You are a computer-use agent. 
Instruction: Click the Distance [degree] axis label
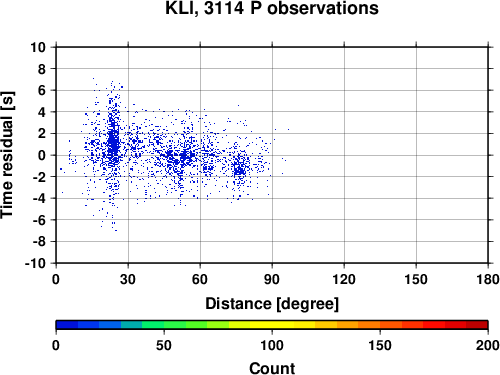click(x=272, y=304)
